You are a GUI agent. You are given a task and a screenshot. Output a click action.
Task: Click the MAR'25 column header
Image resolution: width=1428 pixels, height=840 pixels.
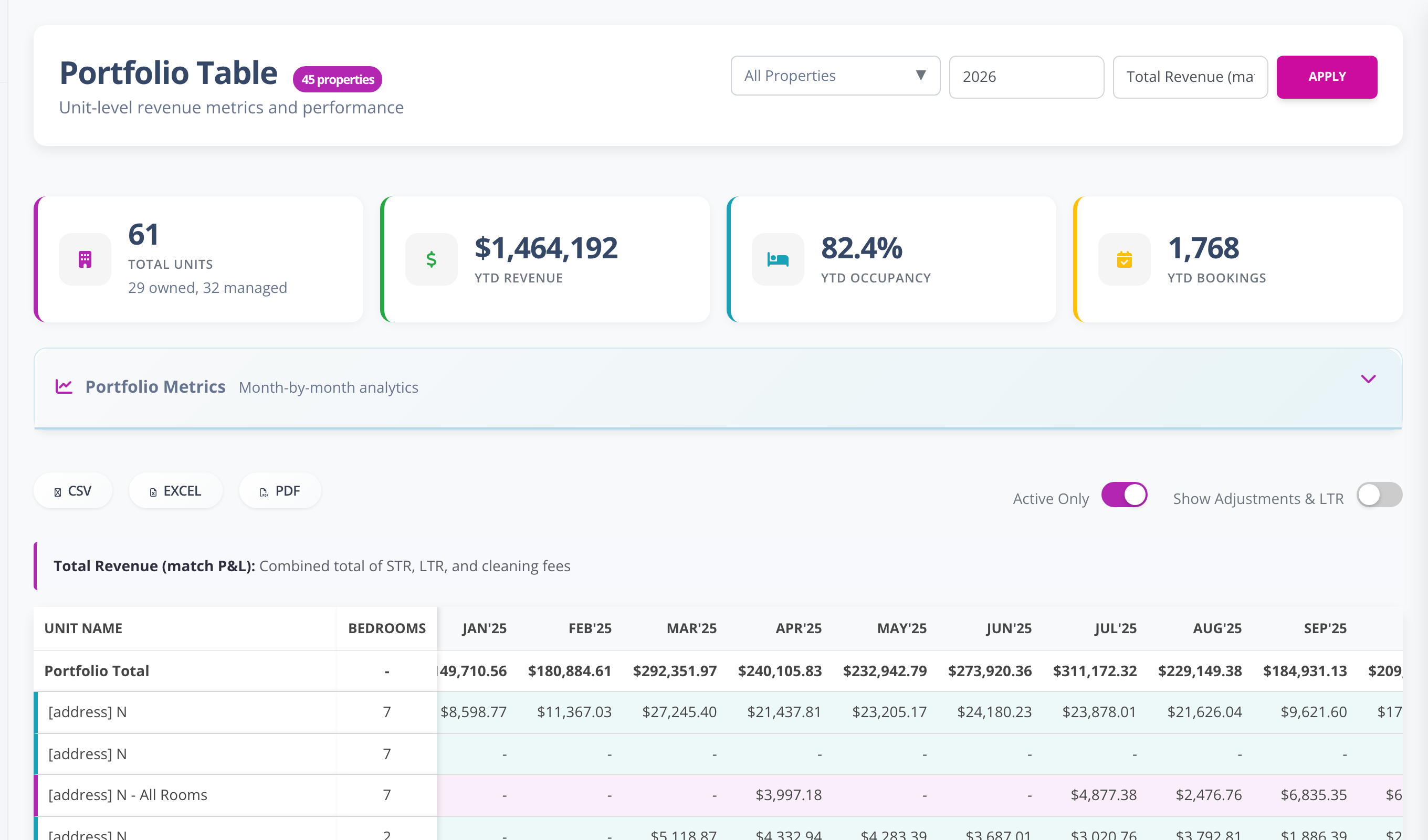pyautogui.click(x=691, y=628)
